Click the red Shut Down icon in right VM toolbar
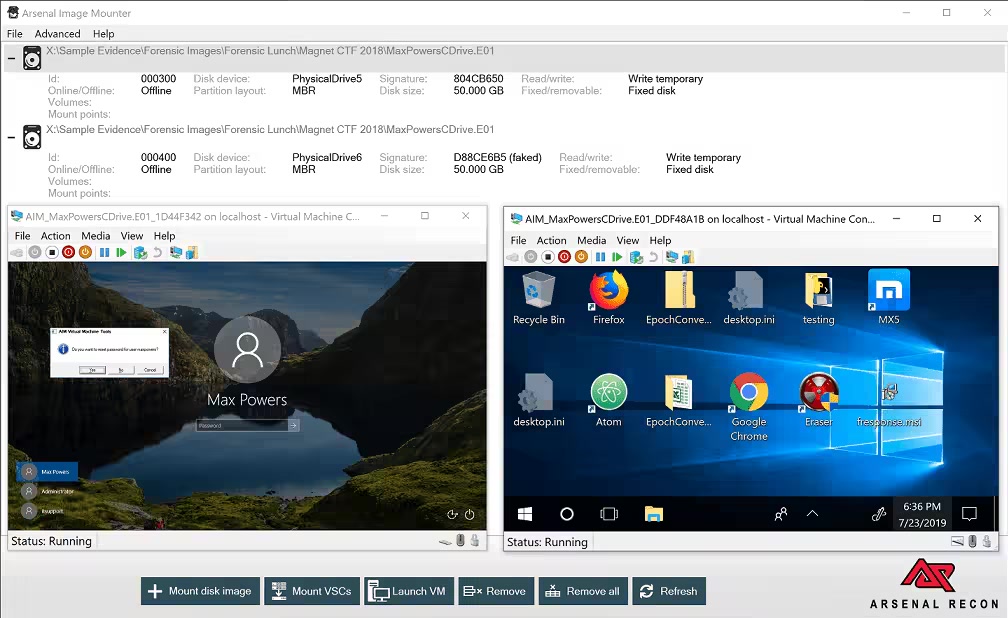The width and height of the screenshot is (1008, 618). click(565, 257)
